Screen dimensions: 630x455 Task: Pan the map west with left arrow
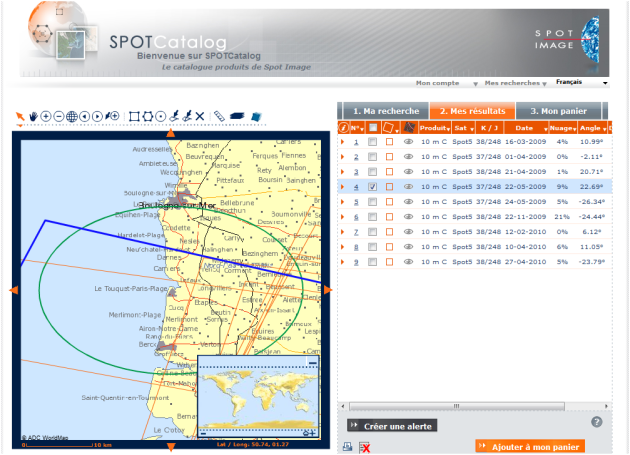[14, 290]
